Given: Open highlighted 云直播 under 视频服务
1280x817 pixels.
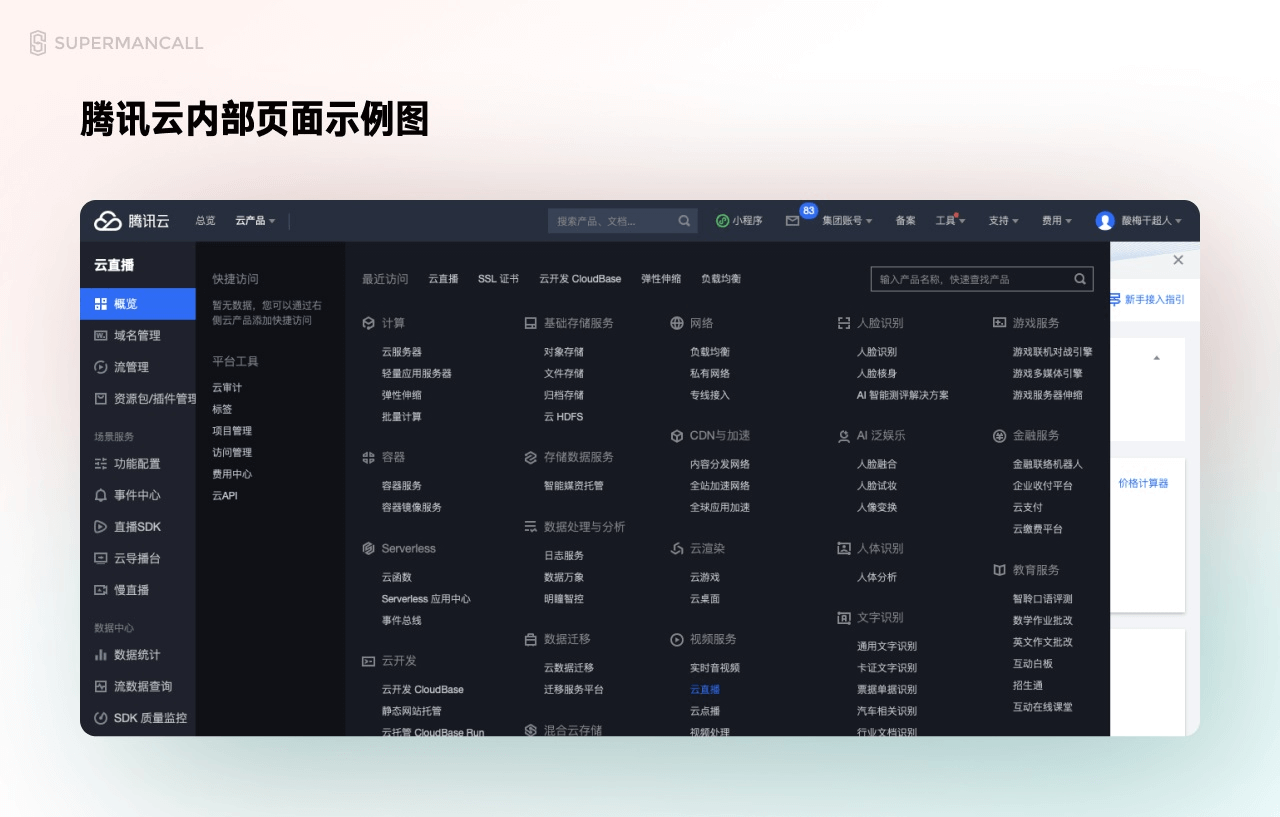Looking at the screenshot, I should [705, 689].
